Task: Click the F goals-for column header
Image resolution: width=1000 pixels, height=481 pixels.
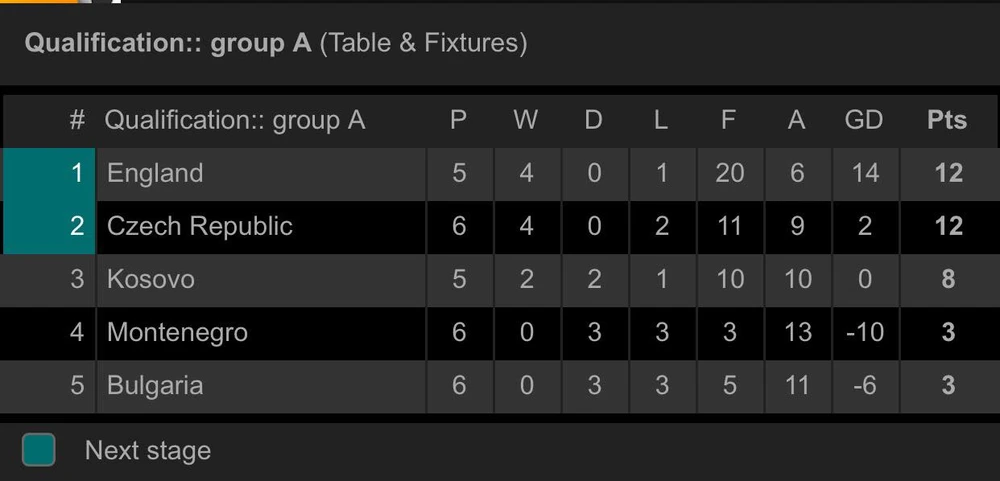Action: click(728, 120)
